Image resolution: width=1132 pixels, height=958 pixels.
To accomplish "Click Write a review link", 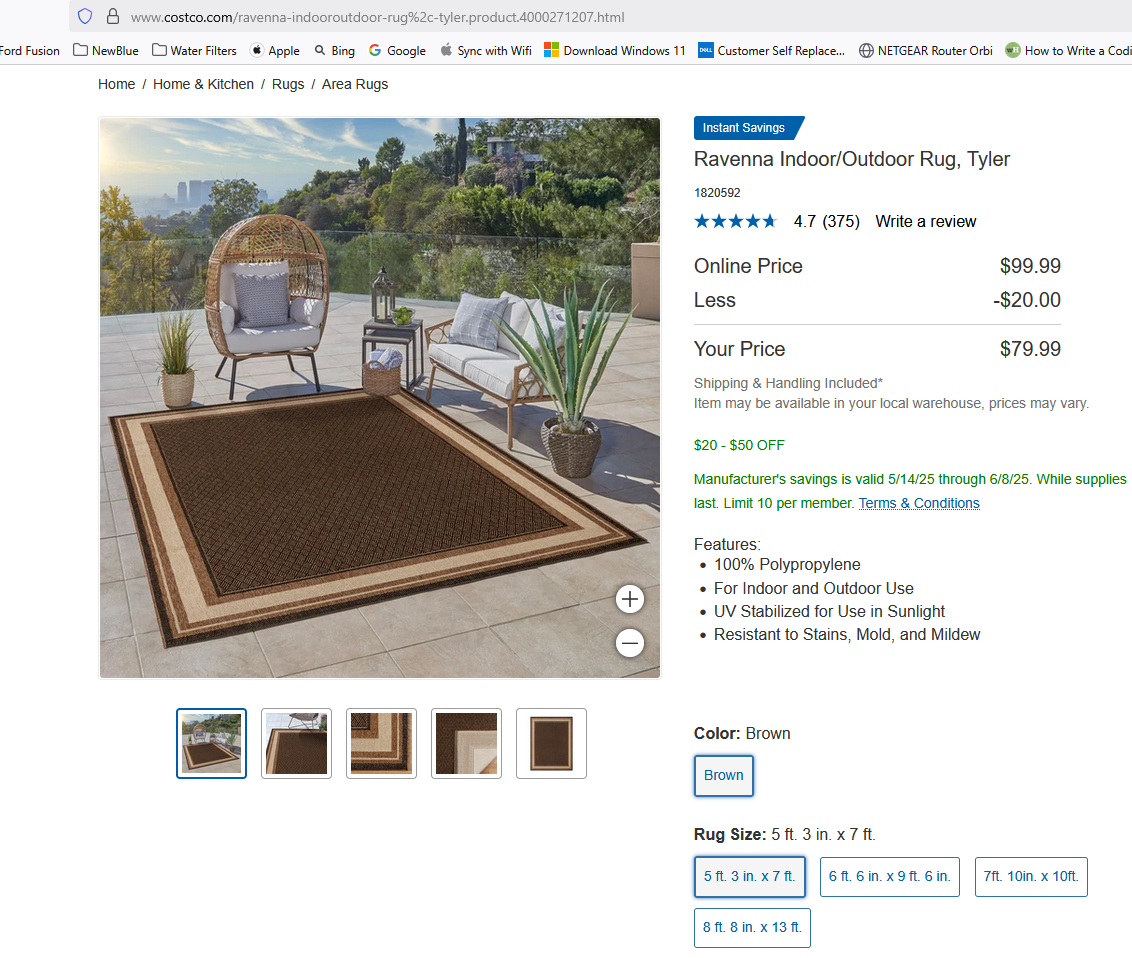I will (x=926, y=222).
